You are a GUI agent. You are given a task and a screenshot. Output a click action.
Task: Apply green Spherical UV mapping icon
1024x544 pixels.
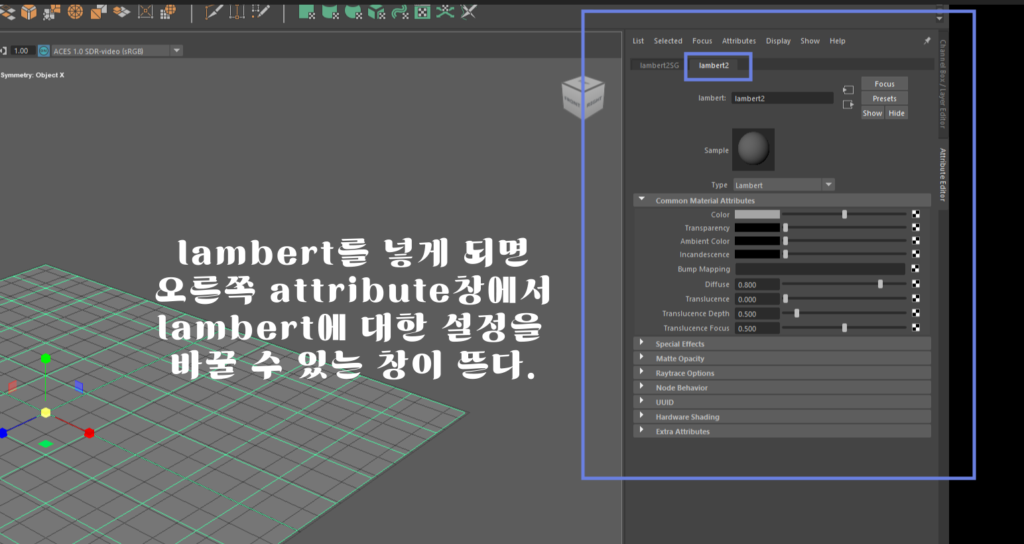(353, 11)
